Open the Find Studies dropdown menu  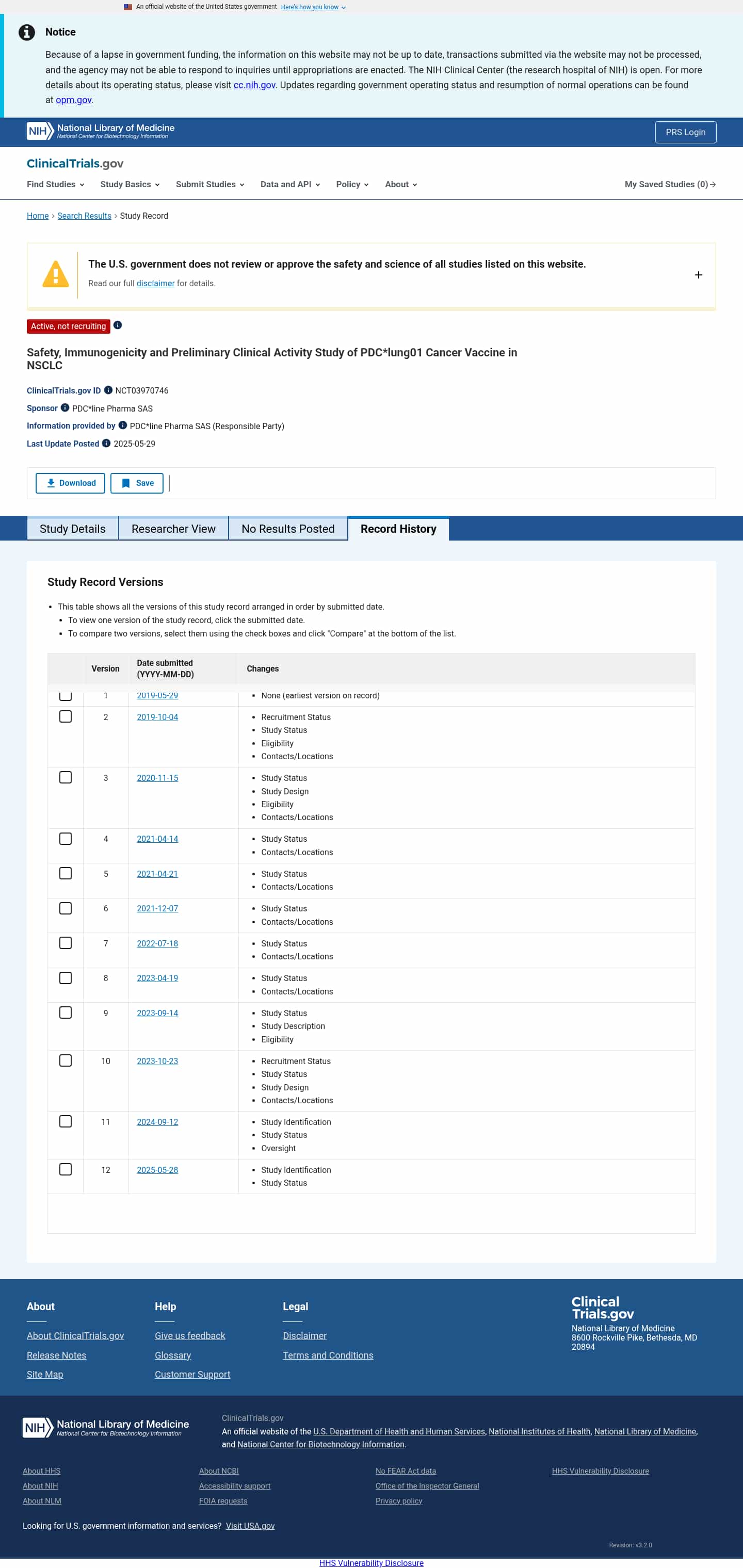click(55, 185)
